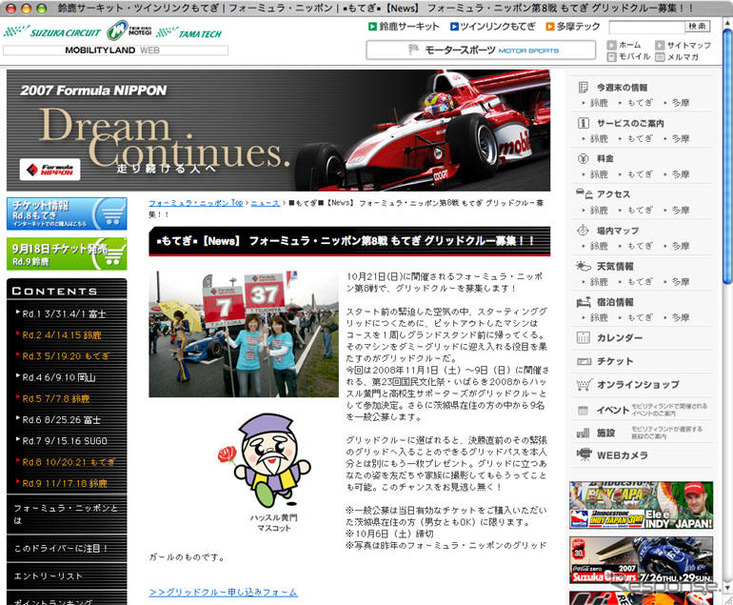Click the access car icon
Image resolution: width=733 pixels, height=605 pixels.
coord(583,195)
